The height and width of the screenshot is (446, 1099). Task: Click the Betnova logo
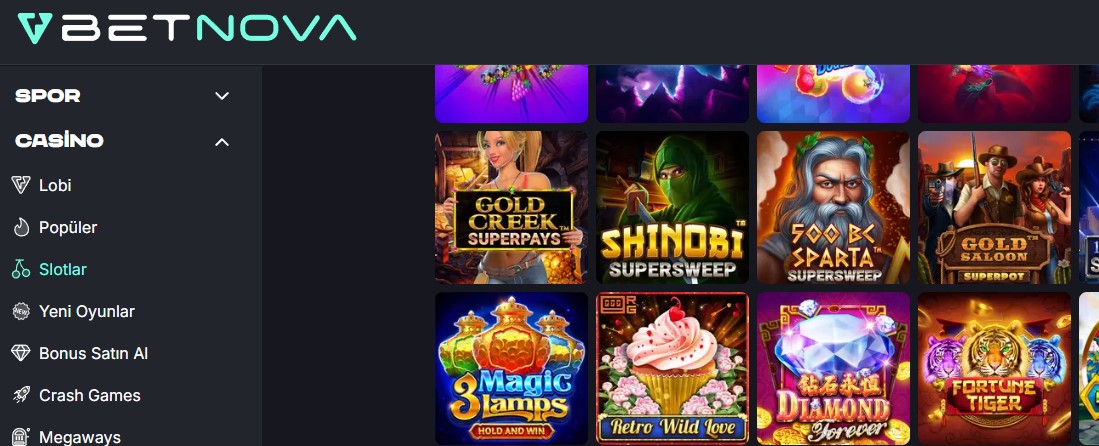click(x=187, y=28)
